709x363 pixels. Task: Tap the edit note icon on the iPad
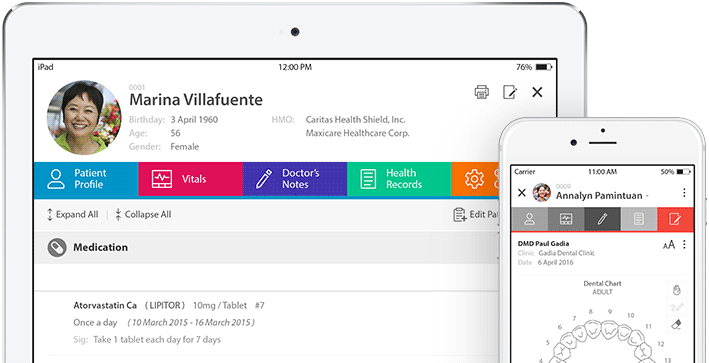[x=510, y=92]
